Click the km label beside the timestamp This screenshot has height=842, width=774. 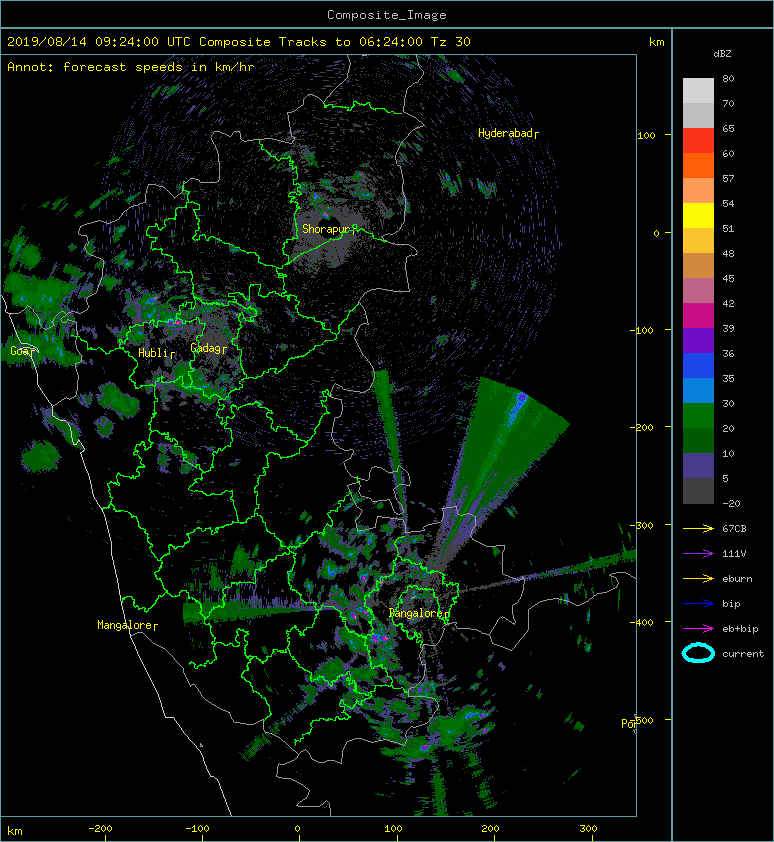click(656, 42)
